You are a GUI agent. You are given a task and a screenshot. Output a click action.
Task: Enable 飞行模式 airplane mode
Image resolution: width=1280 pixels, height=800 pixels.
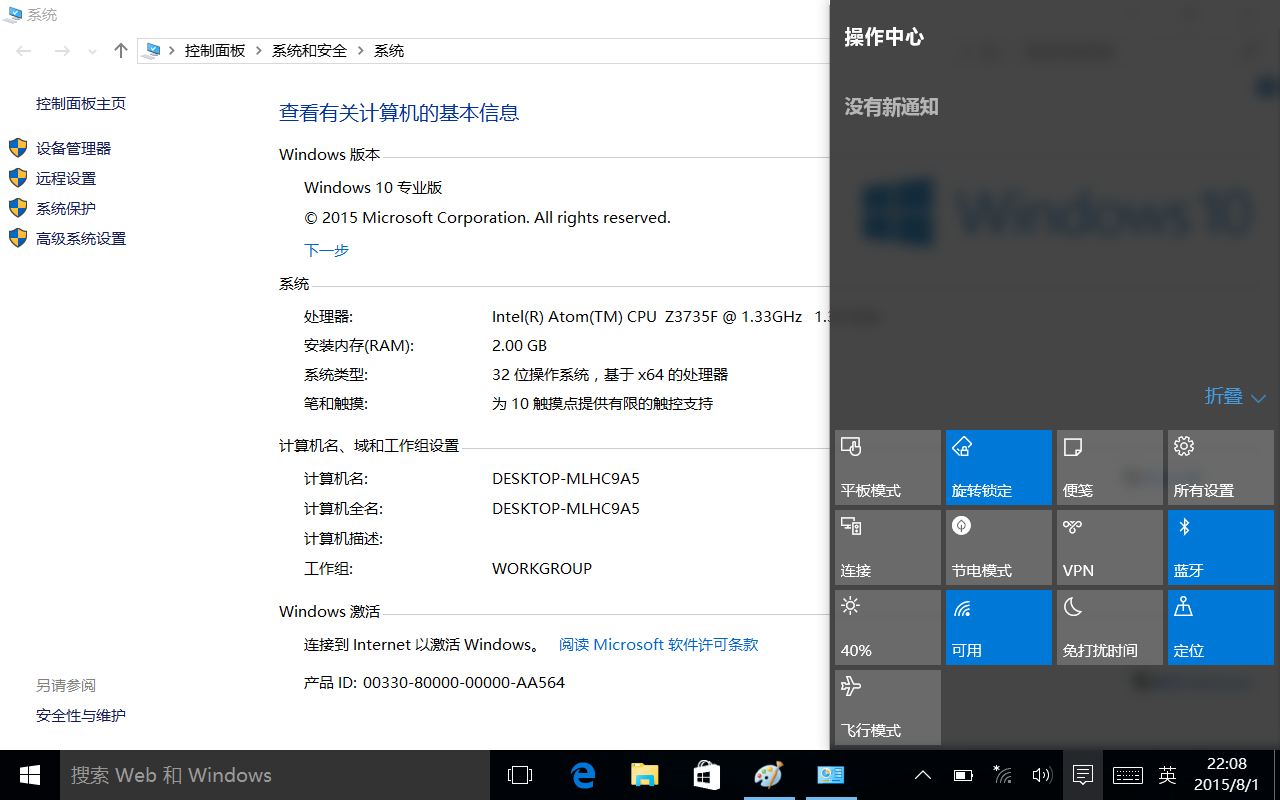[x=888, y=707]
